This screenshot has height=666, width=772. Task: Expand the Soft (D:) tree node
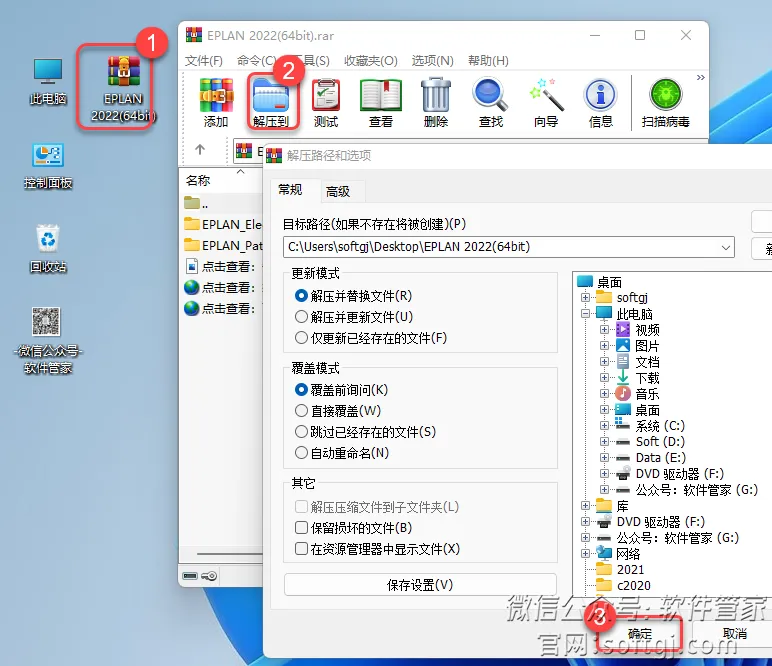pyautogui.click(x=605, y=442)
